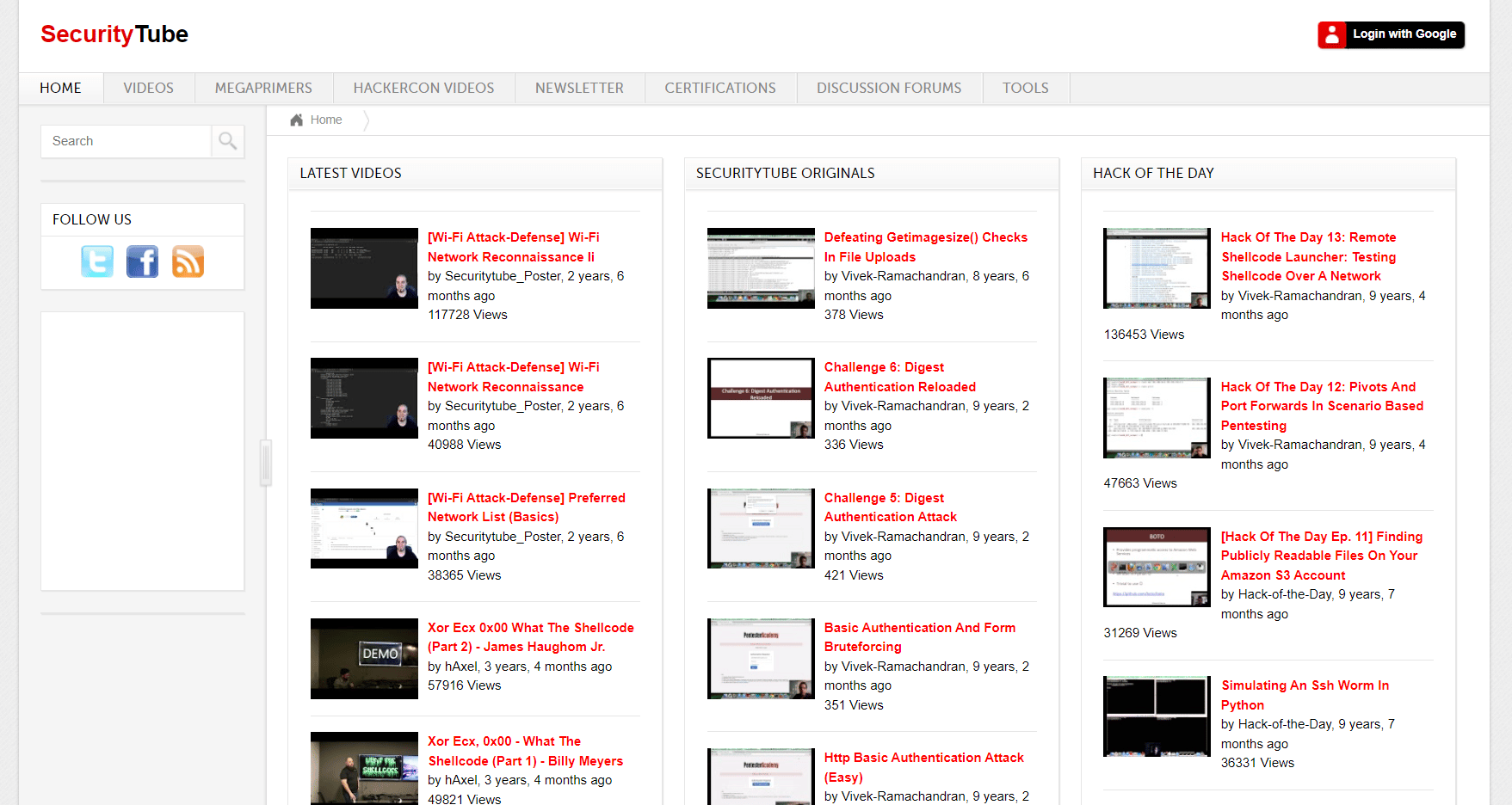Click '421 Views' text
This screenshot has height=805, width=1512.
[x=854, y=575]
